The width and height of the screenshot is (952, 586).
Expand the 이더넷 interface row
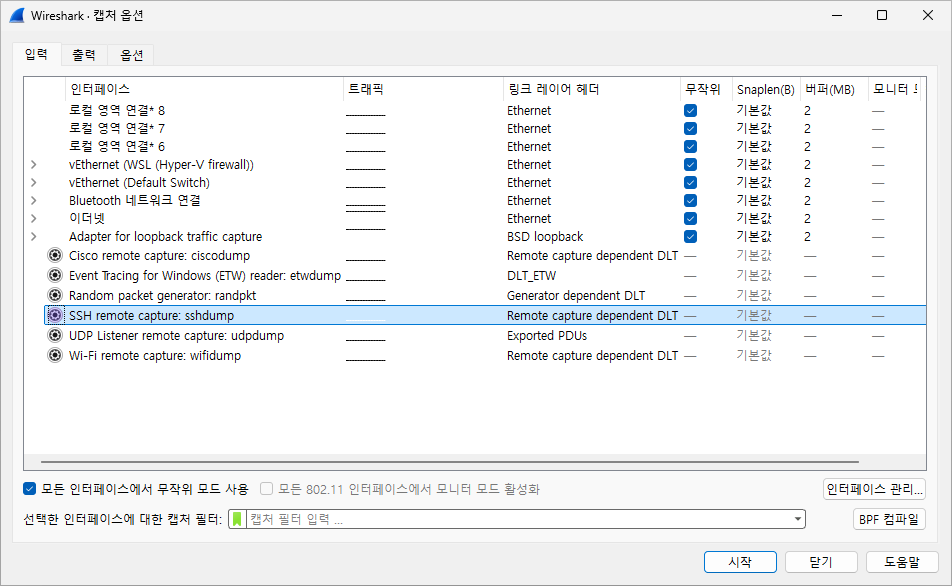pyautogui.click(x=33, y=219)
